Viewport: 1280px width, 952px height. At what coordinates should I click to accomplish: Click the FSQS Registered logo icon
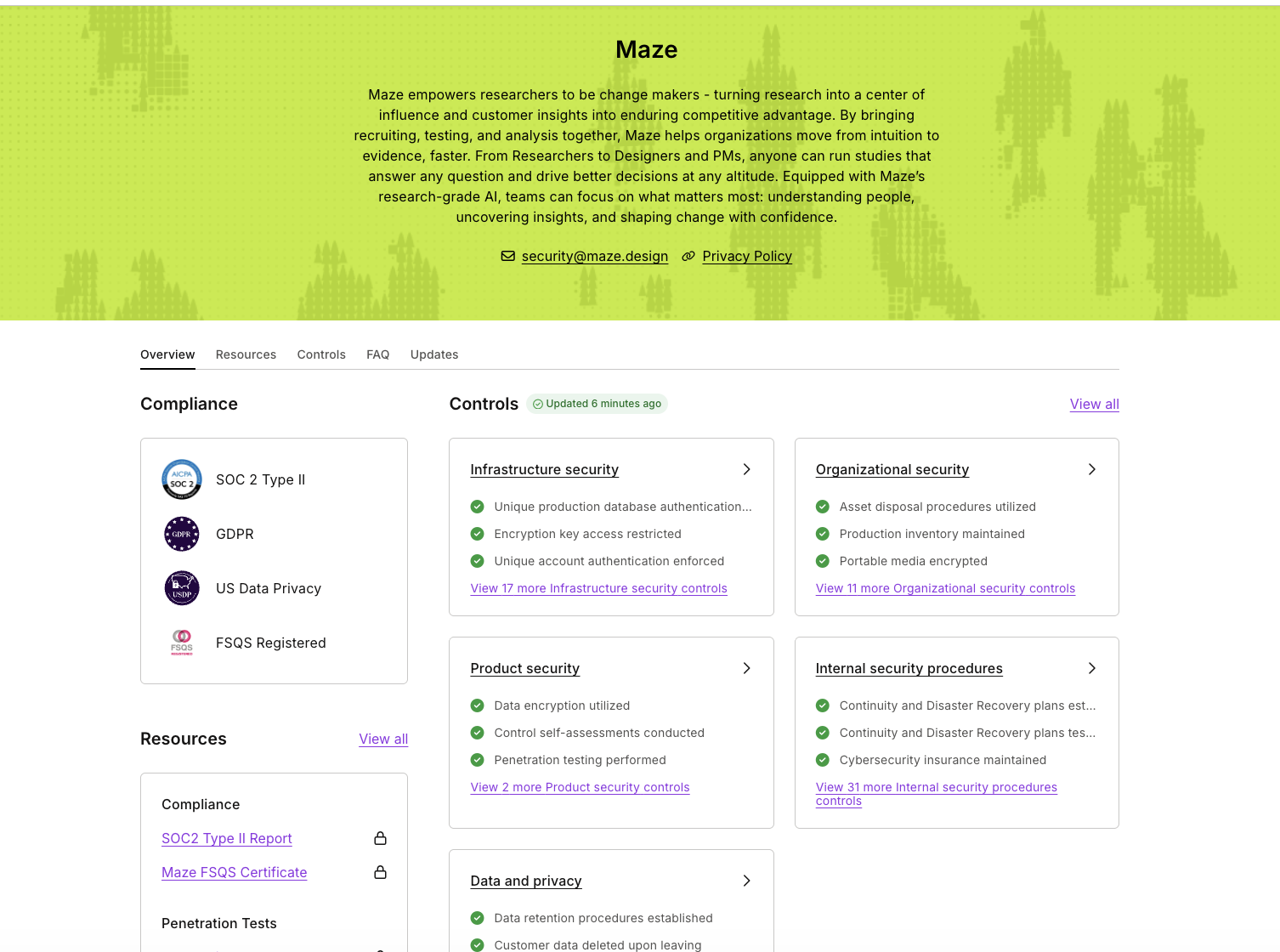182,643
